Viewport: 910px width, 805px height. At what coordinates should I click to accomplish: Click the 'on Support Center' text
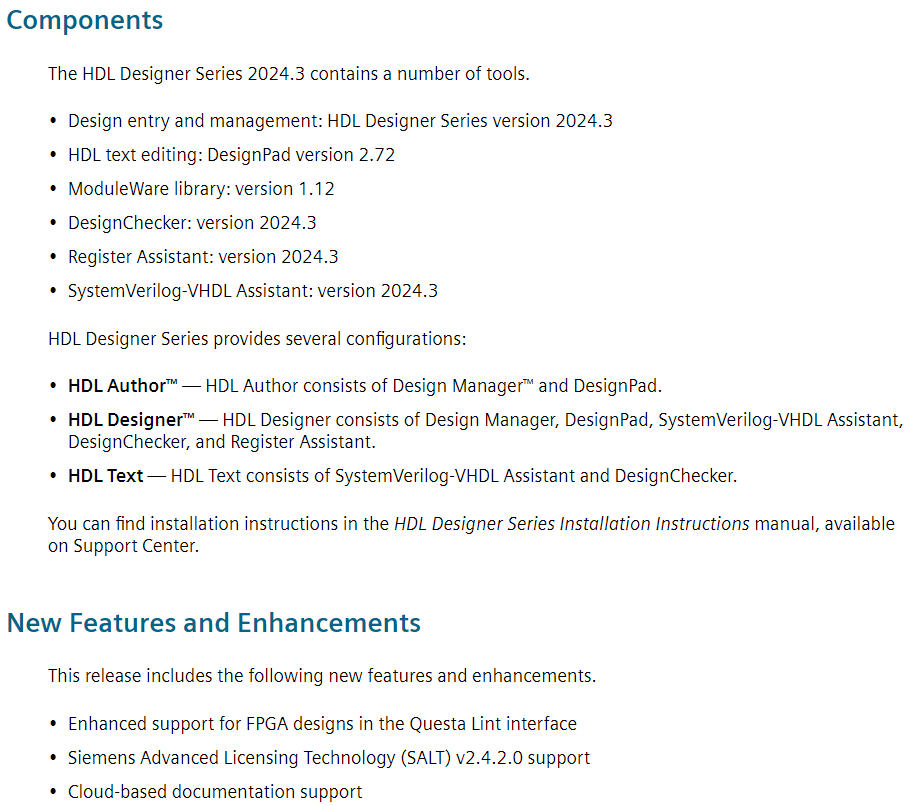point(124,546)
